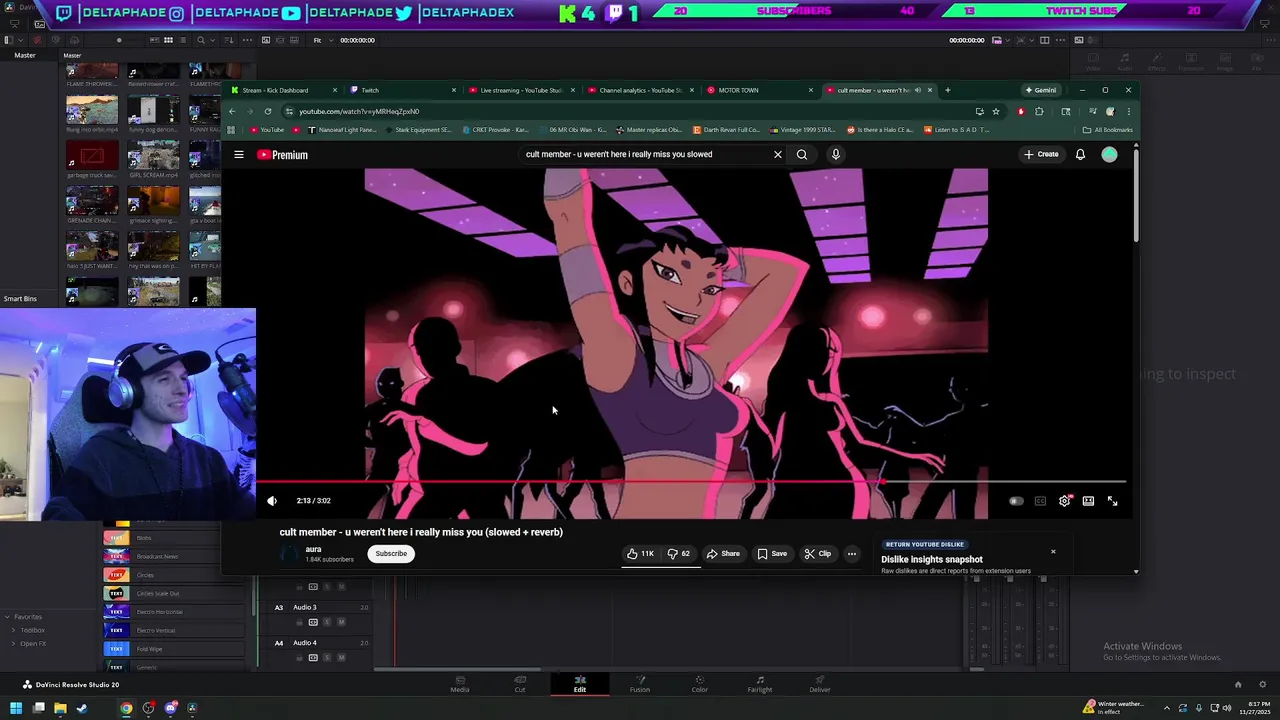Screen dimensions: 1280x720
Task: Click the Clip button below video
Action: point(818,554)
